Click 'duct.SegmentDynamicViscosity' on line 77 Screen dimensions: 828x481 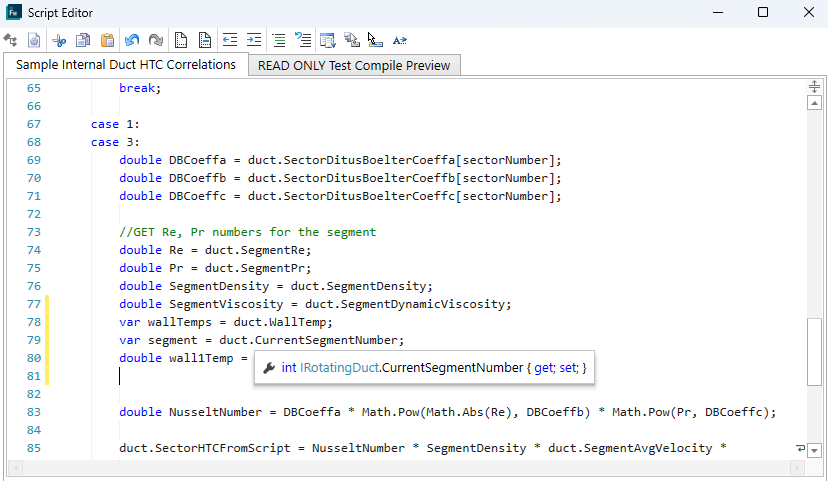(x=406, y=304)
